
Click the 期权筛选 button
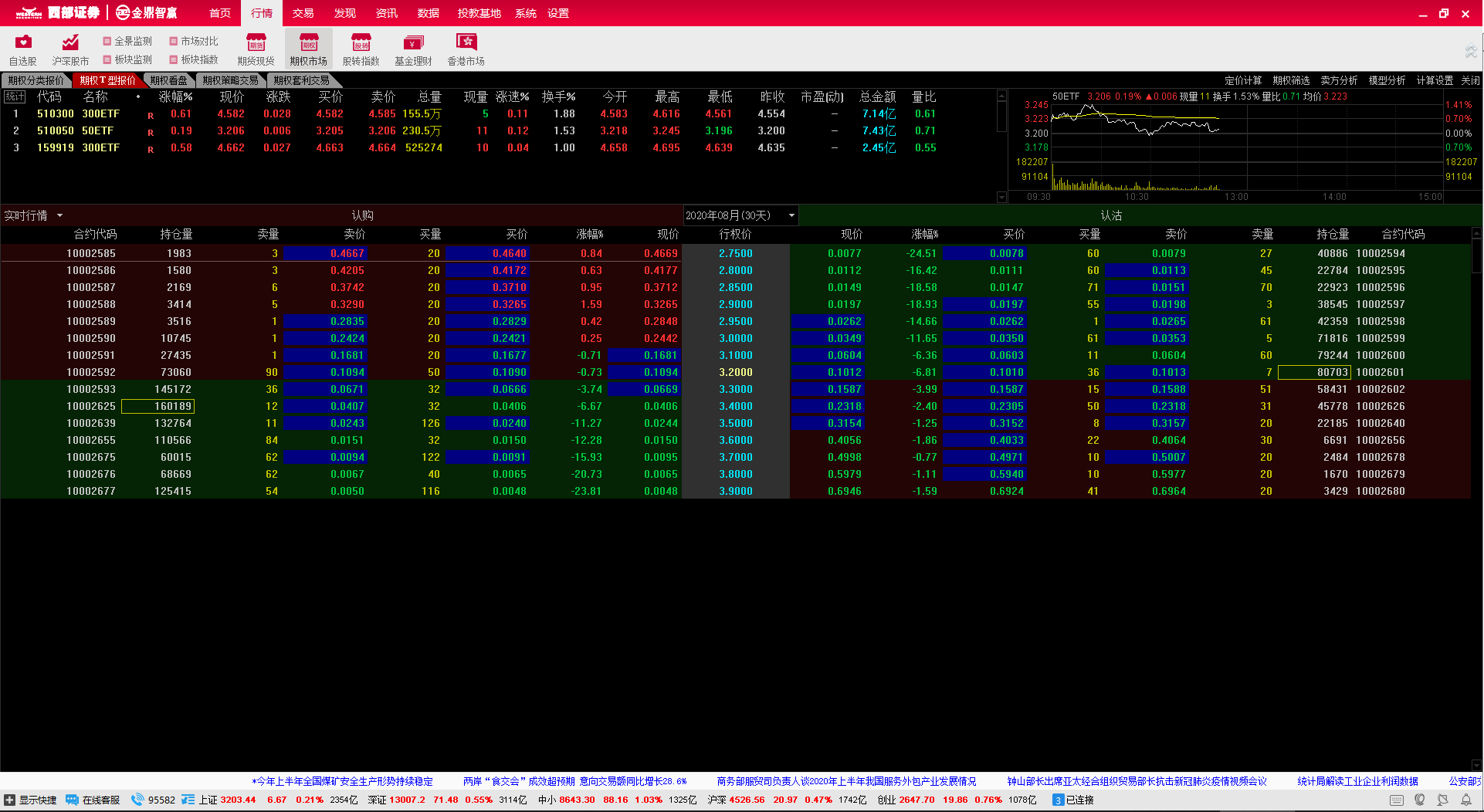(x=1291, y=80)
